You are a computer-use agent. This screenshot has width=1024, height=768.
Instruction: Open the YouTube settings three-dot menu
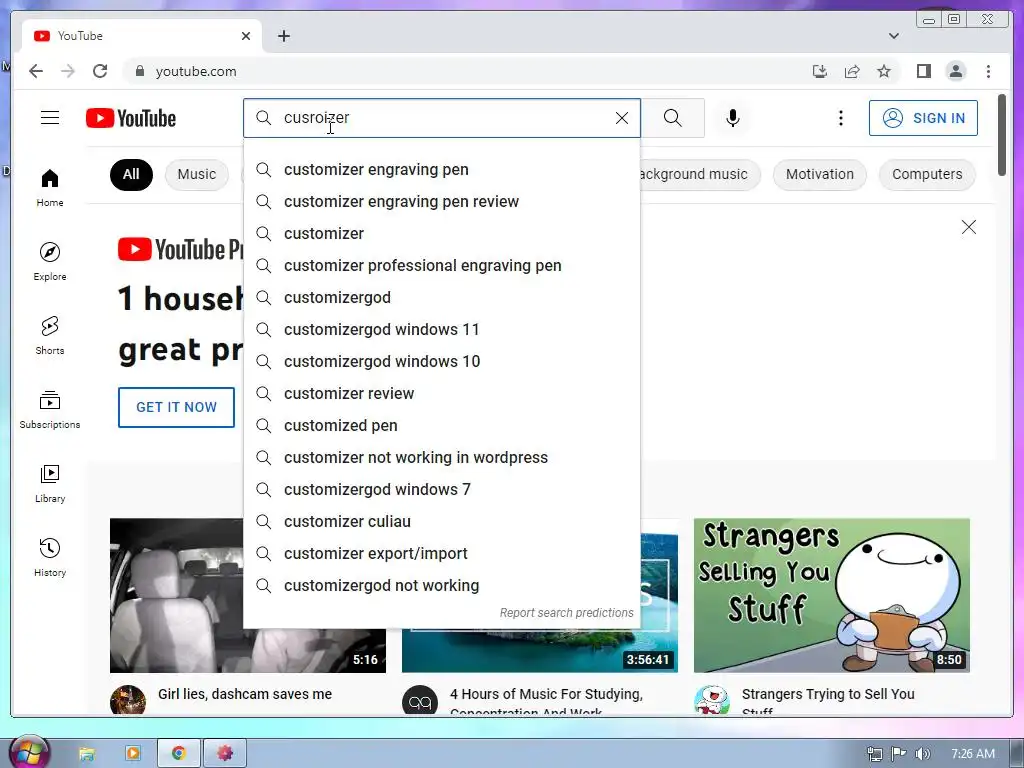tap(840, 118)
